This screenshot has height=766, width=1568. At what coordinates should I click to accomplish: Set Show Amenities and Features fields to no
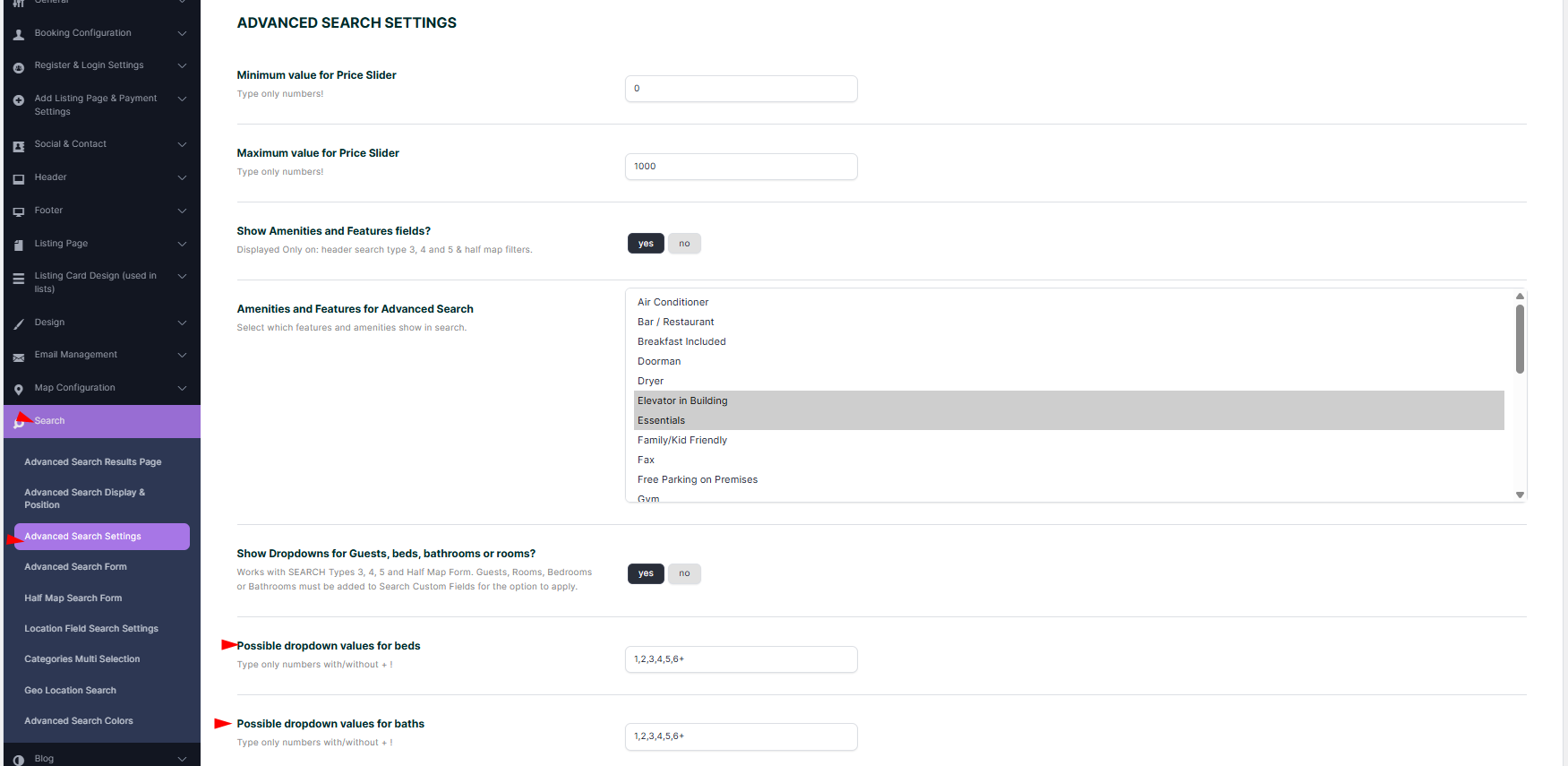click(x=684, y=244)
